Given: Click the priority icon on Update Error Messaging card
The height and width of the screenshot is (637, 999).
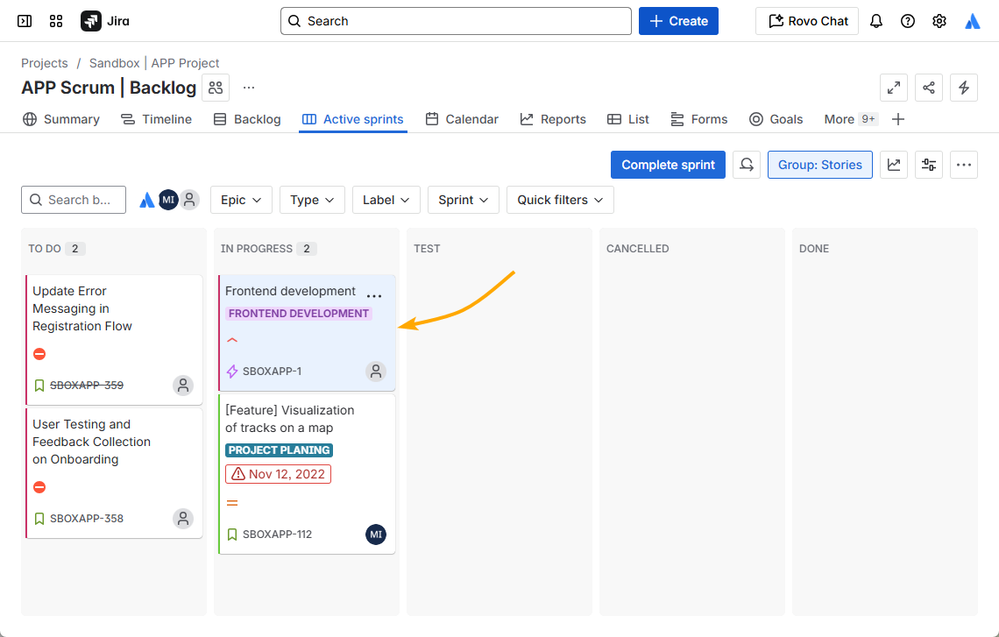Looking at the screenshot, I should 40,354.
